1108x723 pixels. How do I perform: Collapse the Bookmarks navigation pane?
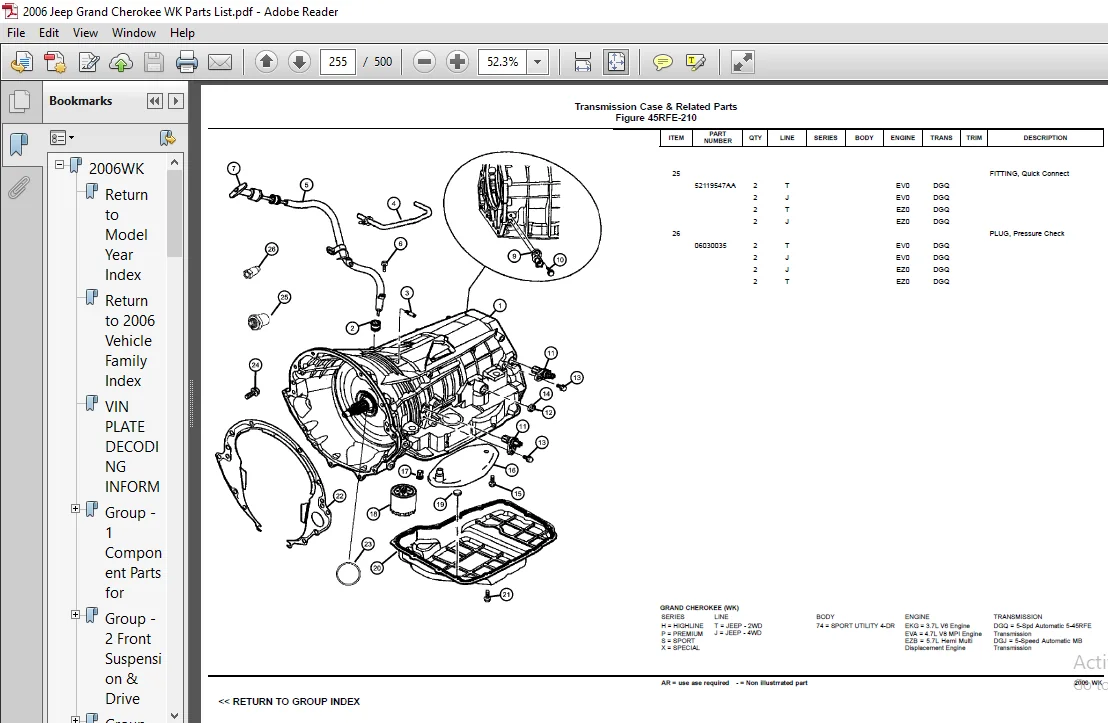click(x=155, y=101)
